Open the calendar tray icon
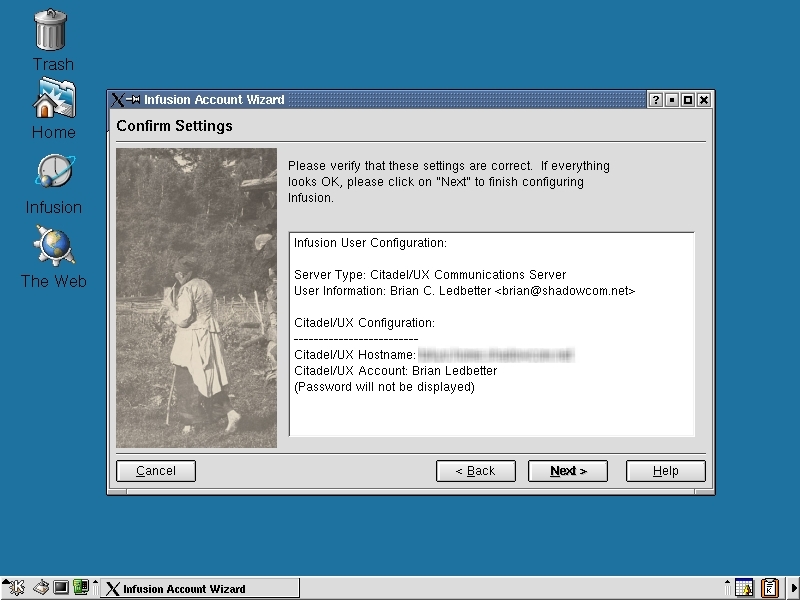The height and width of the screenshot is (600, 800). 744,588
